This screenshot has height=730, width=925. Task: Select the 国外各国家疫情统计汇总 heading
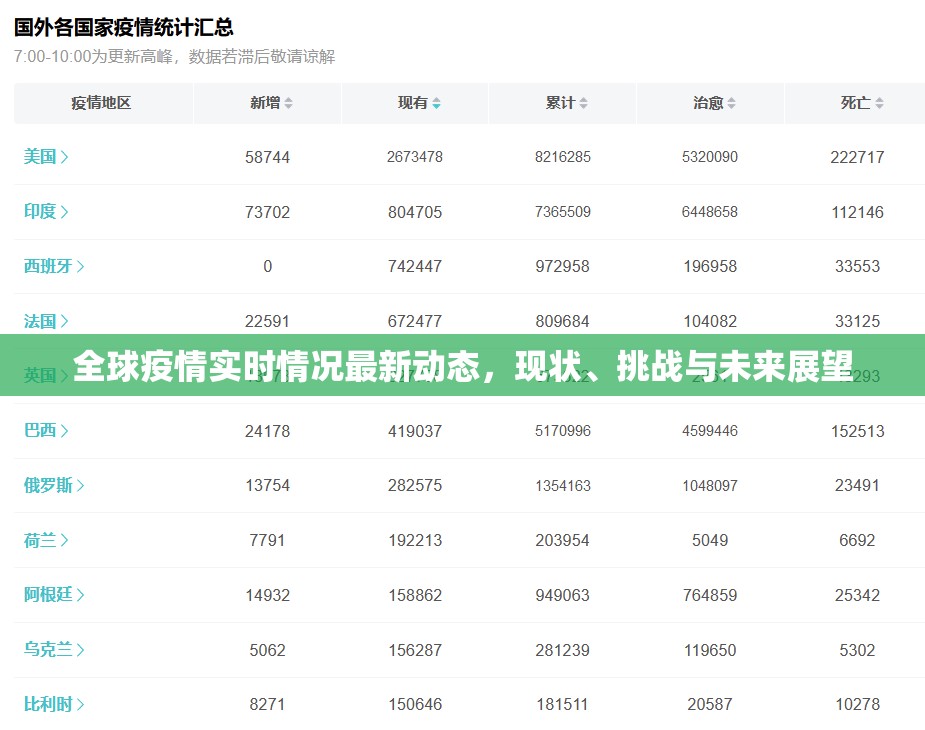coord(124,27)
